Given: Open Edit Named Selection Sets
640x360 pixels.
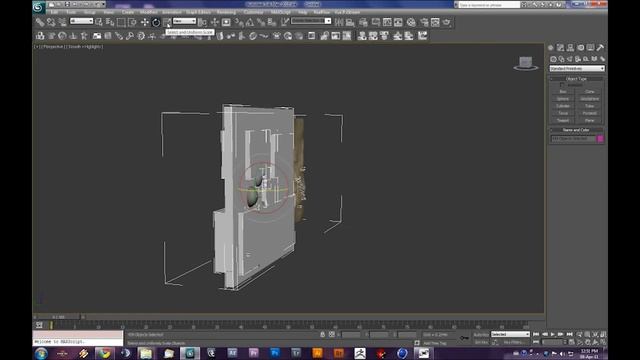Looking at the screenshot, I should tap(285, 22).
